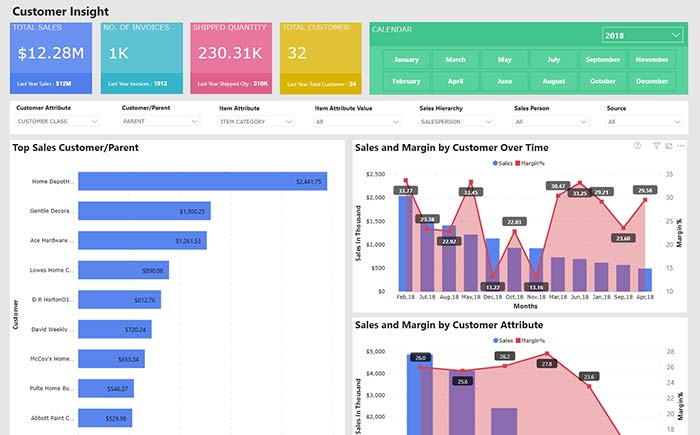Toggle Sales legend marker in Over Time chart

pos(495,163)
